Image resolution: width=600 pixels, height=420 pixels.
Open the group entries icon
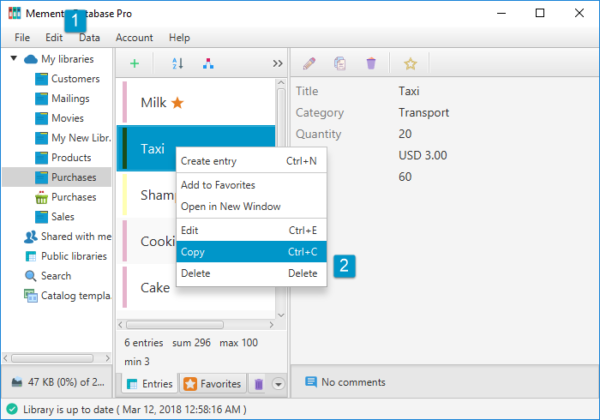coord(208,63)
